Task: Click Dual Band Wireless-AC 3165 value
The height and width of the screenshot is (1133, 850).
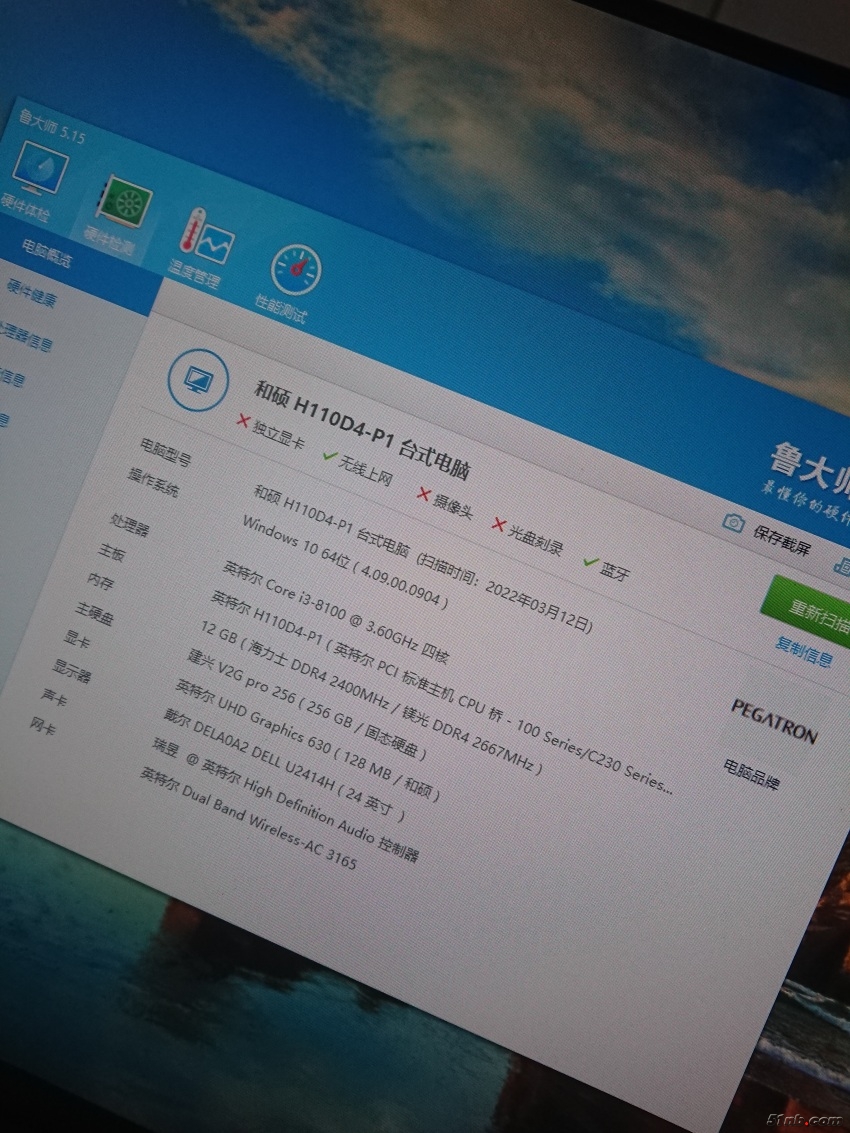Action: click(249, 818)
